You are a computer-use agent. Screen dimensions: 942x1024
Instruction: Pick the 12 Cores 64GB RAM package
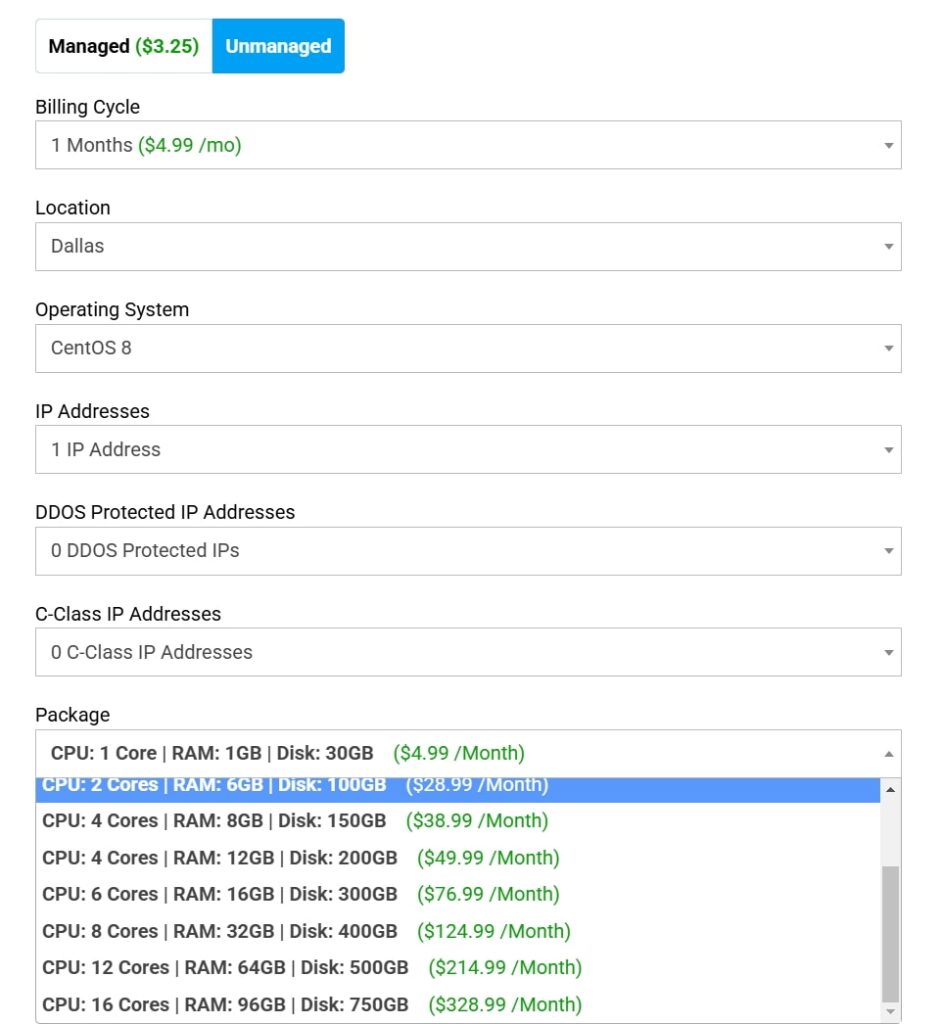click(x=311, y=967)
